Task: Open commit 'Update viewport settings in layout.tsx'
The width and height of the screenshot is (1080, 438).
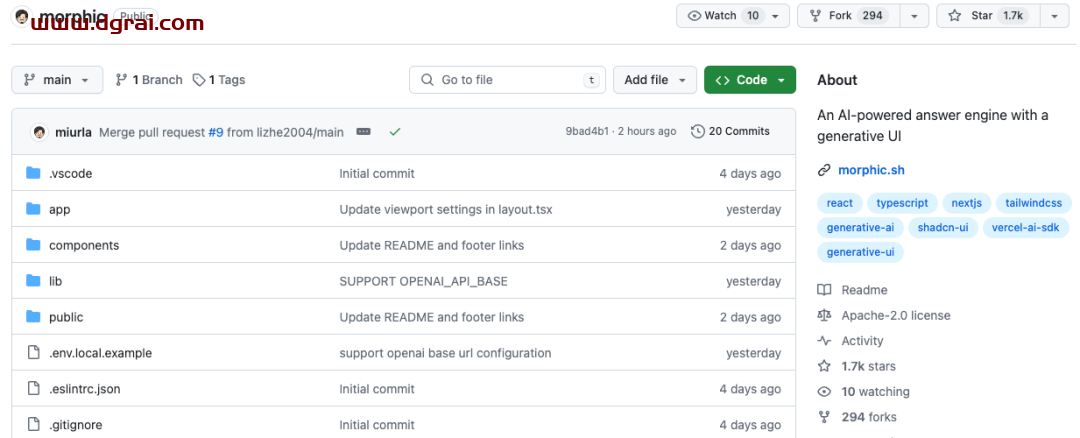Action: coord(446,209)
